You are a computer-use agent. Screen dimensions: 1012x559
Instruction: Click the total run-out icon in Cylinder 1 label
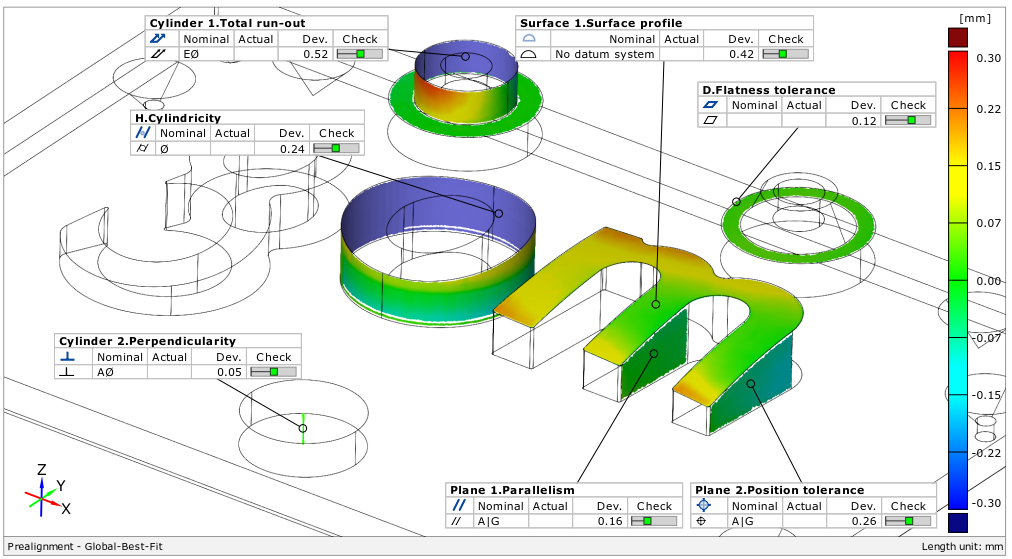[x=157, y=38]
